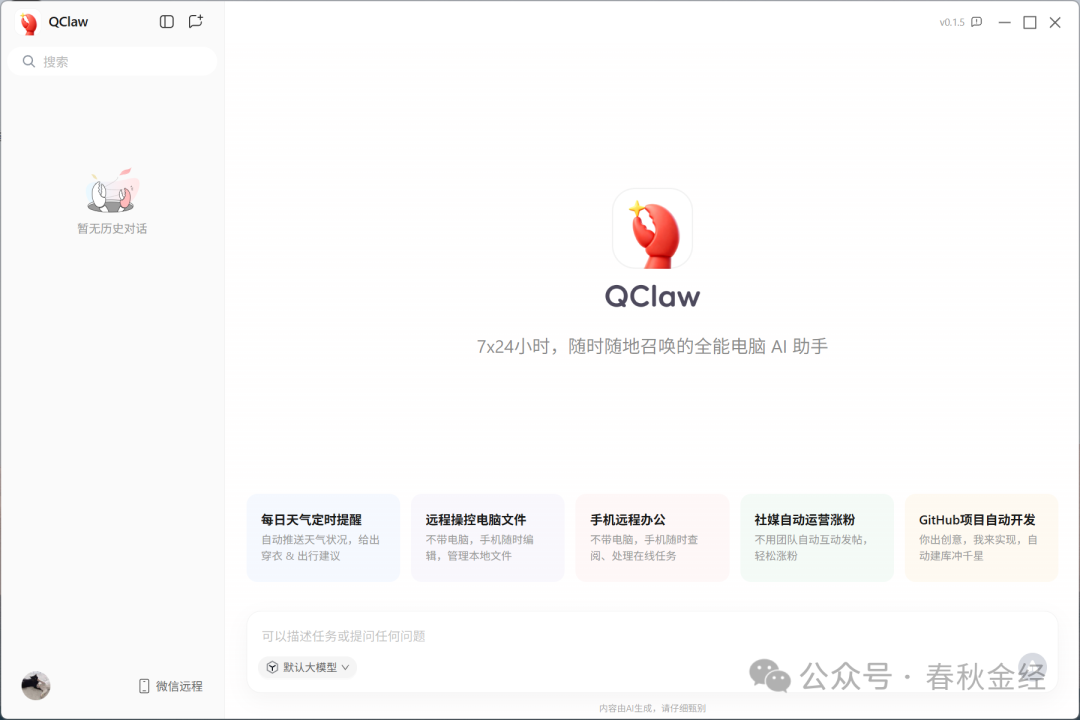Choose the 远程操控电脑文件 suggestion card

[487, 537]
